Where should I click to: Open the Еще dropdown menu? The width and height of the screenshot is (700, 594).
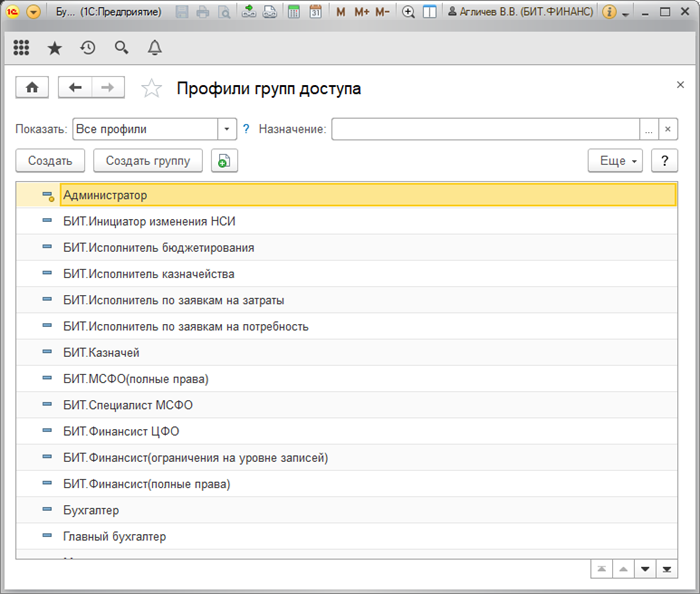click(614, 161)
